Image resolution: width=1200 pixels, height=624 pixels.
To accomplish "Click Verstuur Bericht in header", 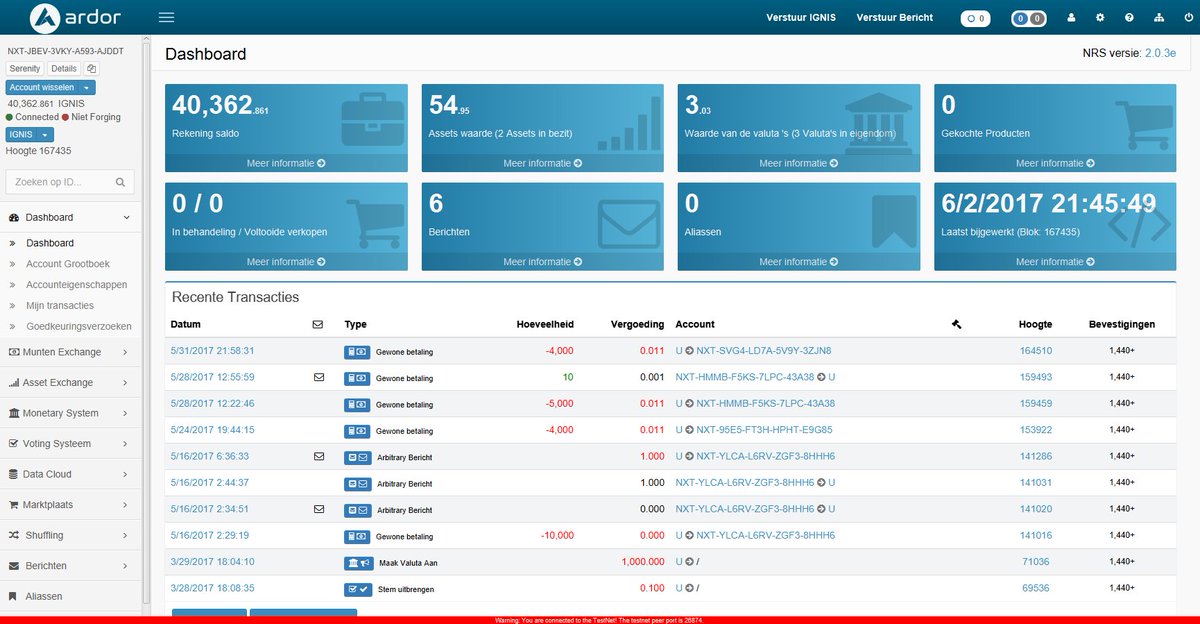I will tap(895, 18).
